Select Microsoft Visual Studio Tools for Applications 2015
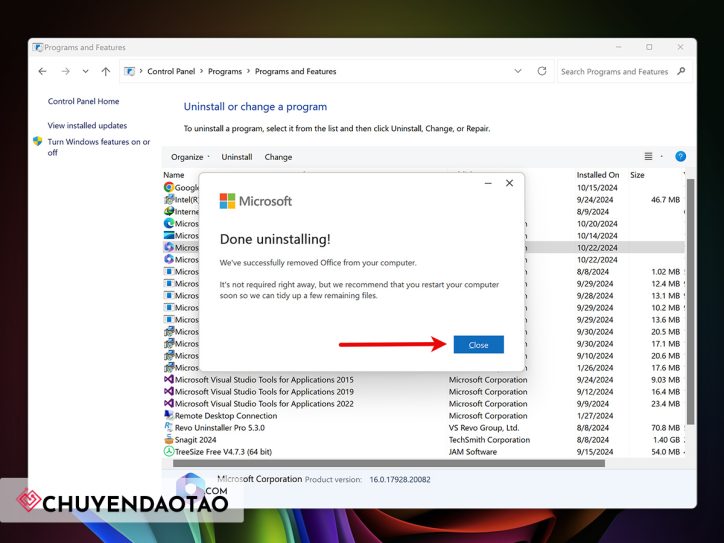Viewport: 724px width, 543px height. click(264, 380)
